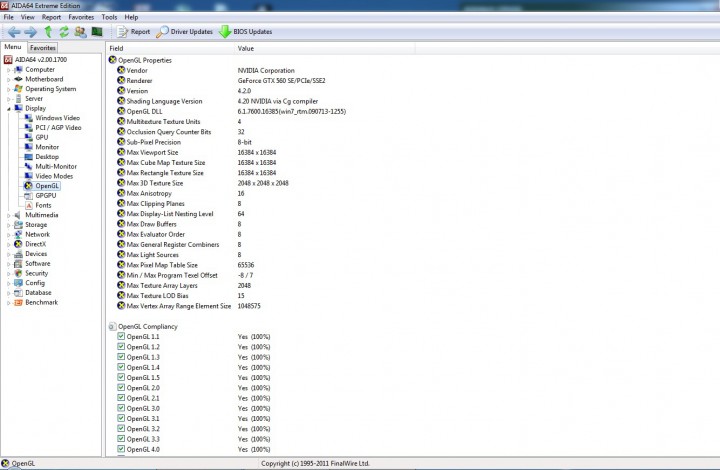Click the OpenGL 1.2 checkbox
The width and height of the screenshot is (720, 470).
121,347
